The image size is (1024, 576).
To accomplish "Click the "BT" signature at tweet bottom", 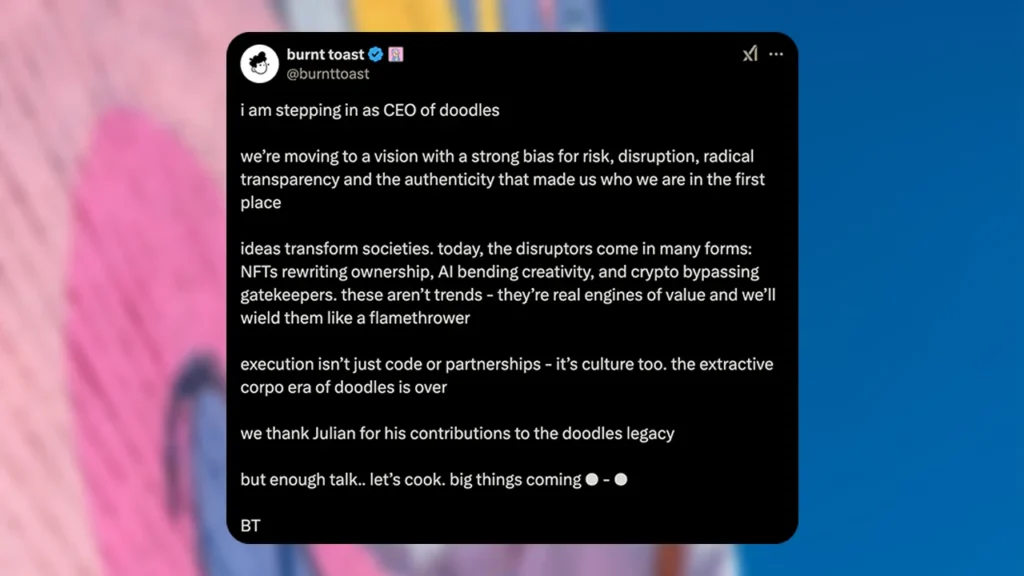I will tap(250, 526).
